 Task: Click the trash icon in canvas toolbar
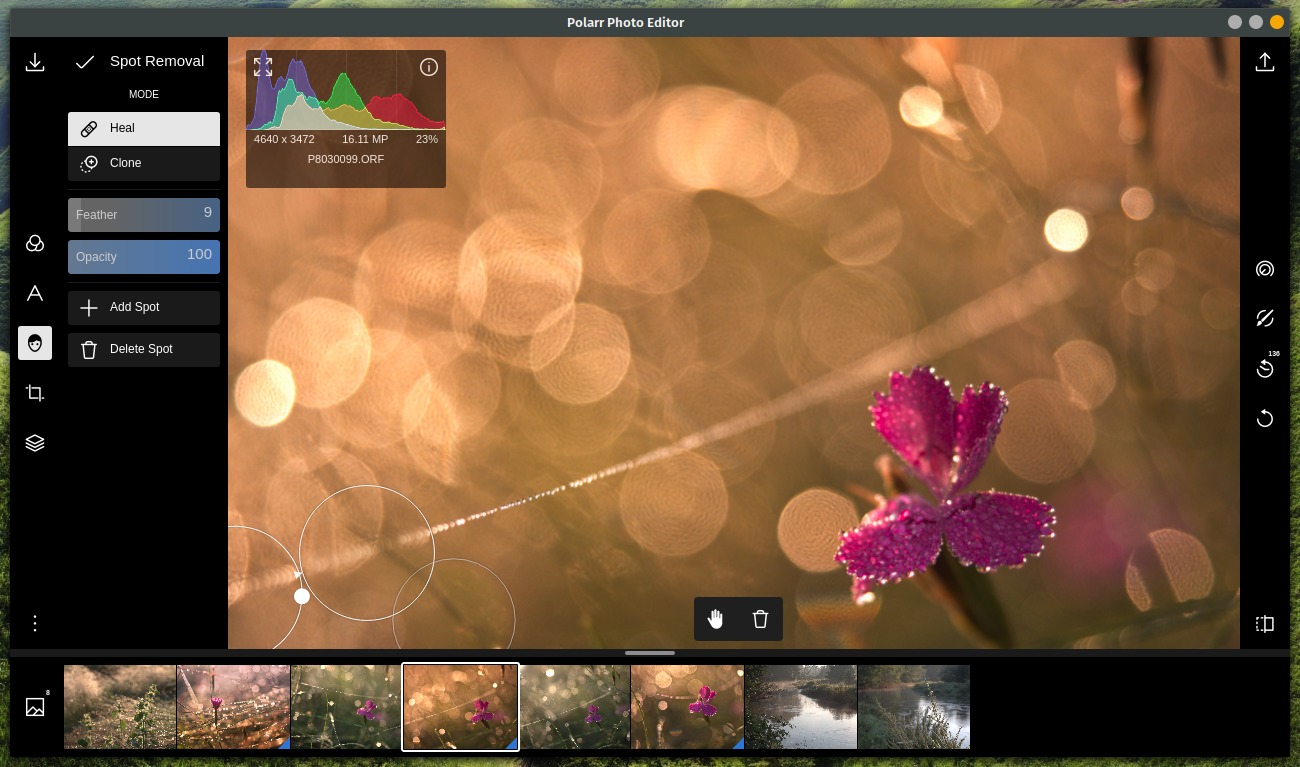pos(760,619)
